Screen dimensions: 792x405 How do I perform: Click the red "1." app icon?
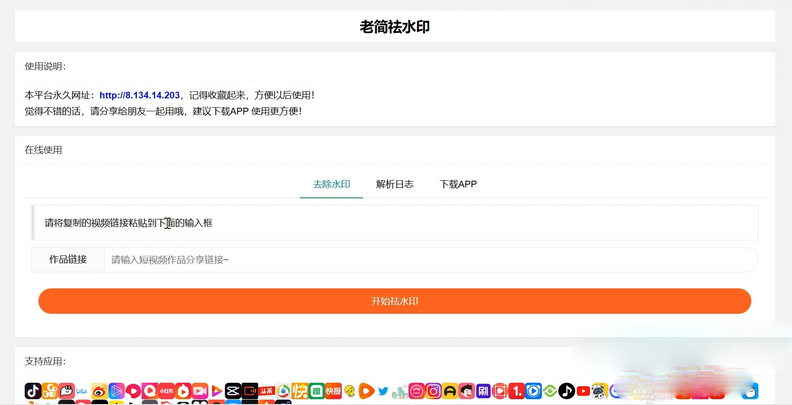(516, 391)
